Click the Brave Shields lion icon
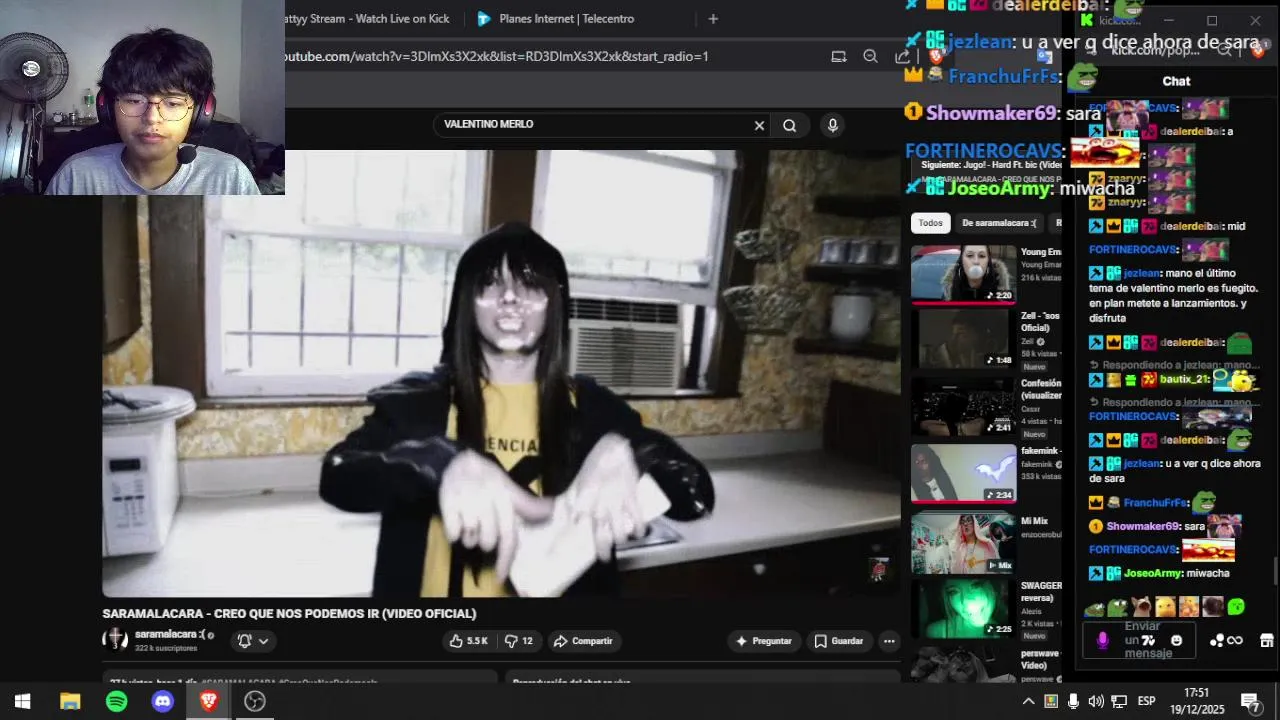 pos(936,56)
